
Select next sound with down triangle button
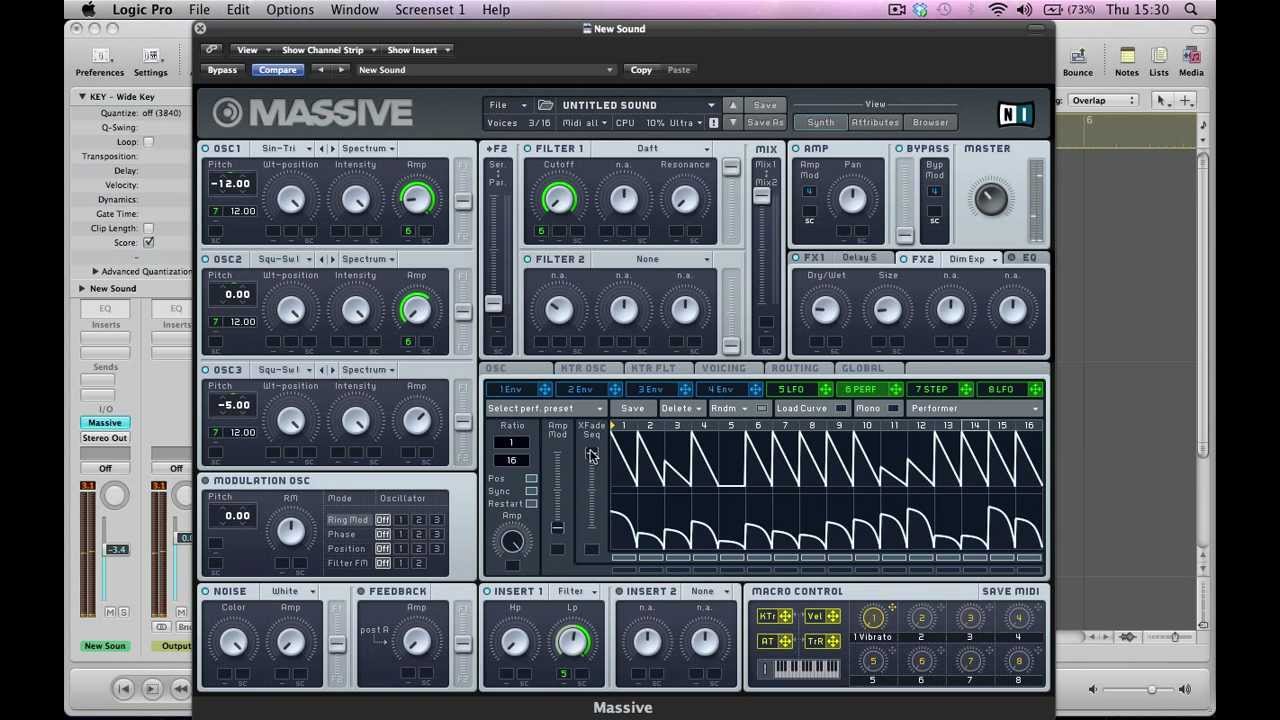pyautogui.click(x=732, y=122)
